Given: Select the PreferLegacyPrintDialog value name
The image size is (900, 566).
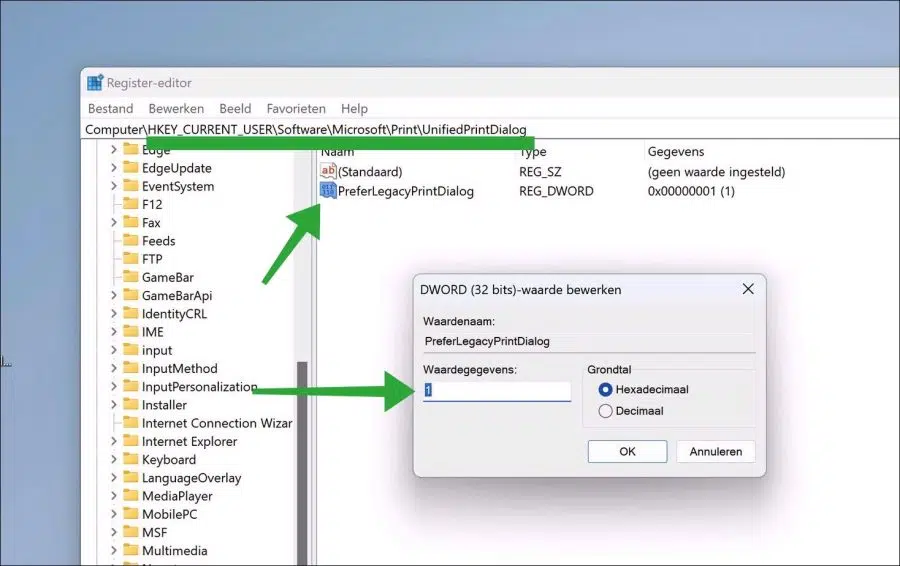Looking at the screenshot, I should point(406,191).
